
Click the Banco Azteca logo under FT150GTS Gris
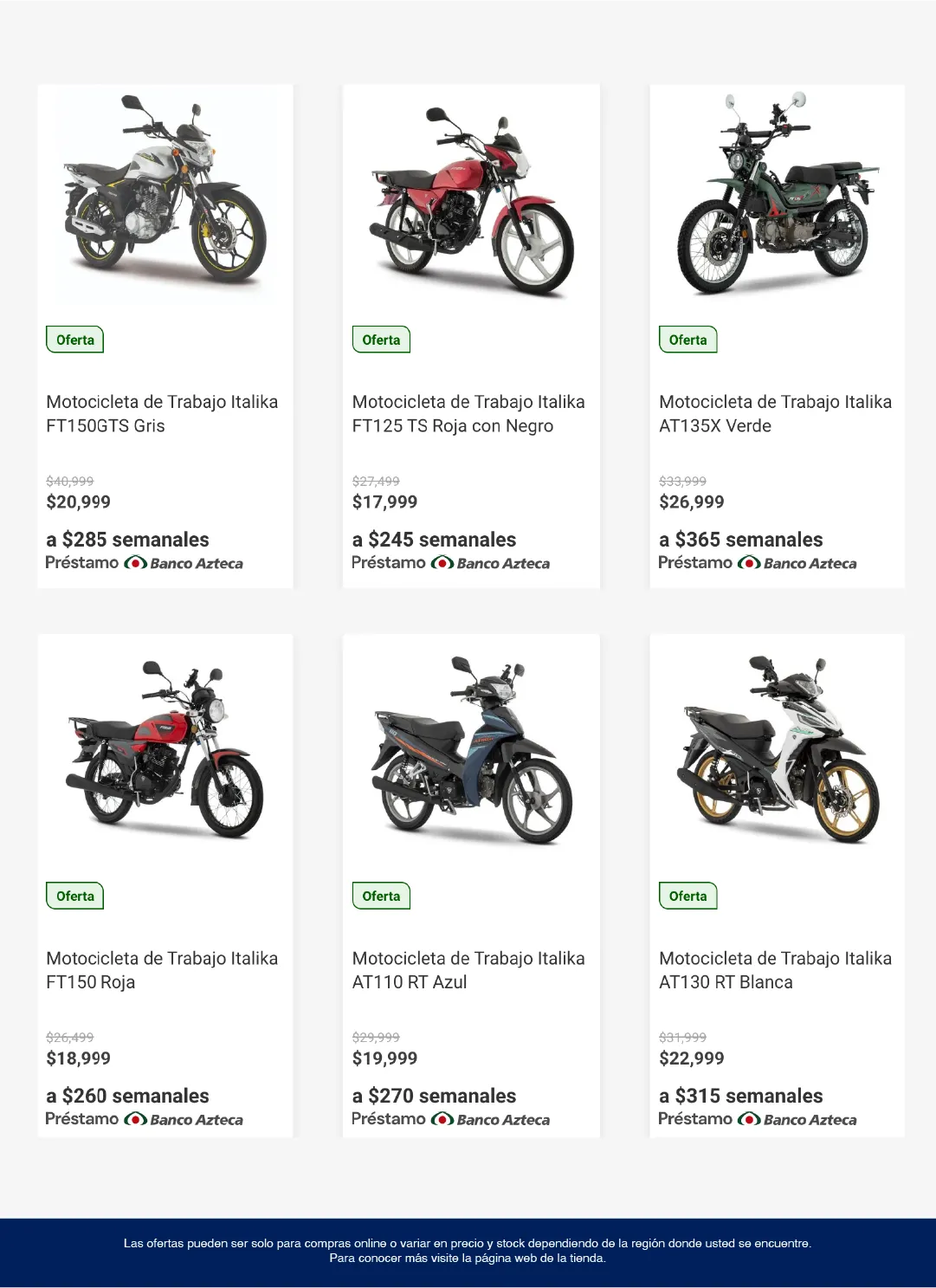point(184,563)
